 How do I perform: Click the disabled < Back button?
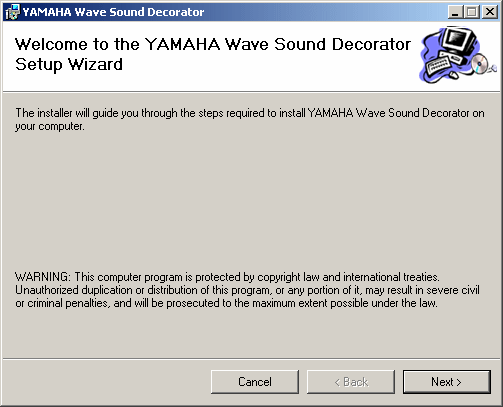351,382
